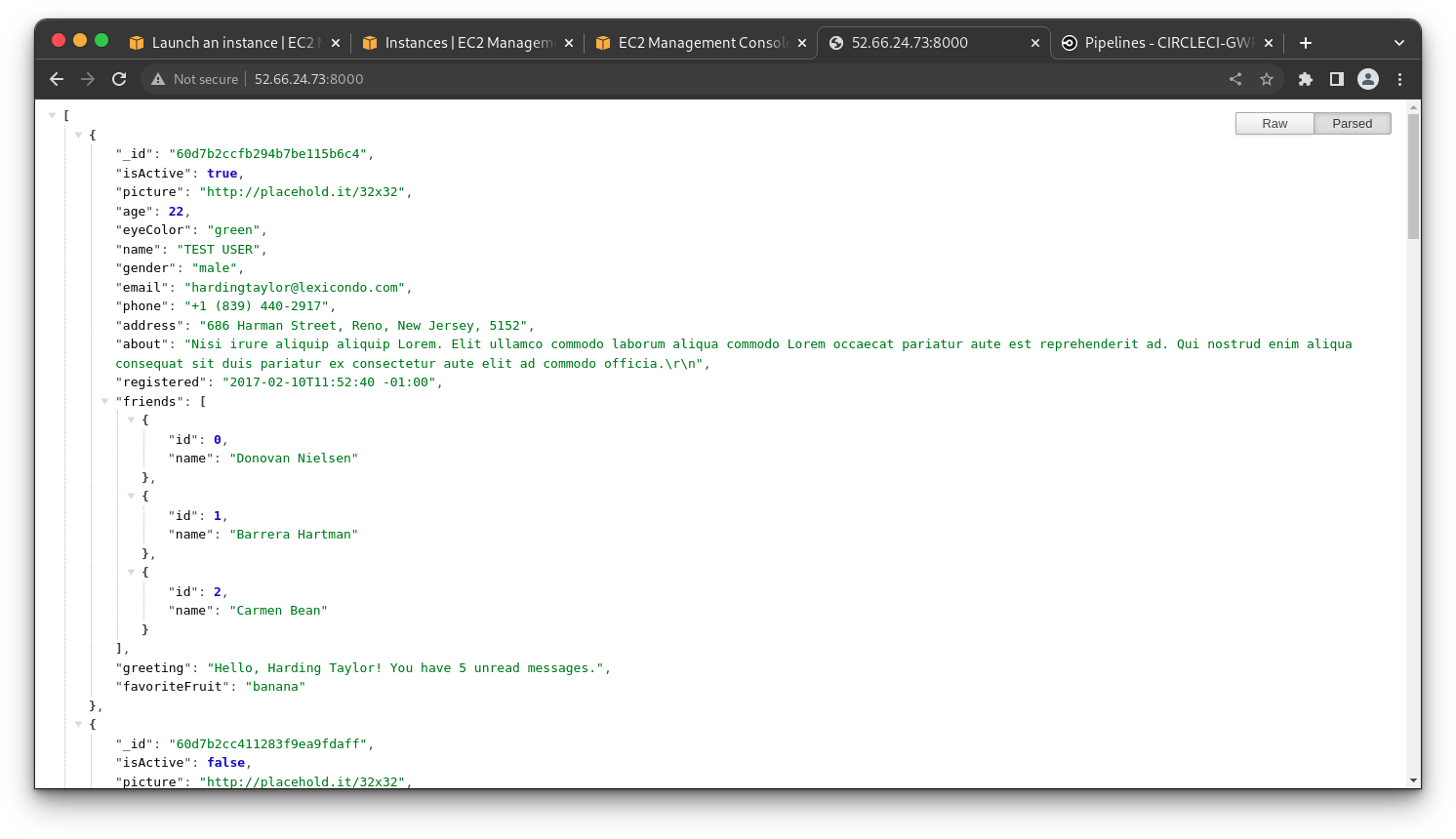Close the Instances EC2 Management tab
The width and height of the screenshot is (1456, 839).
[x=569, y=43]
